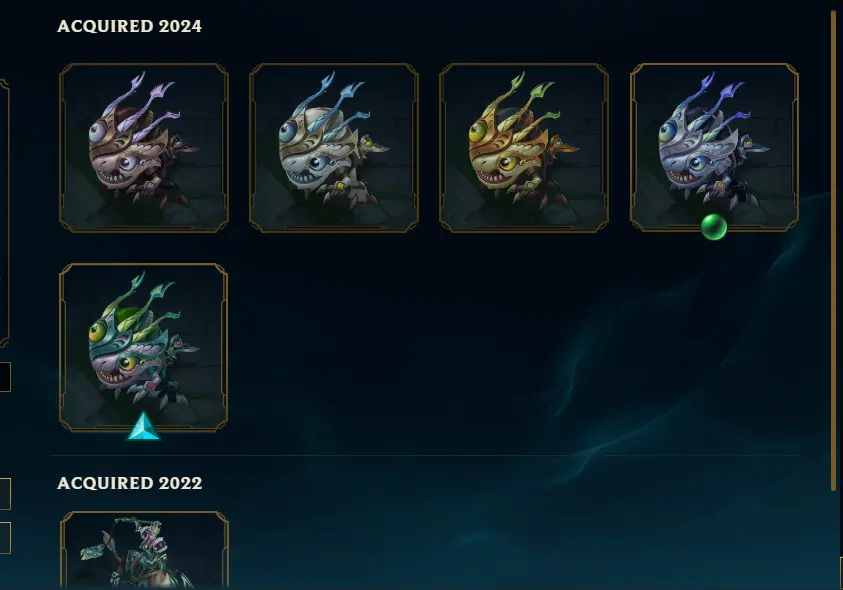
Task: Select the white creature with light-blue fins
Action: click(x=334, y=148)
